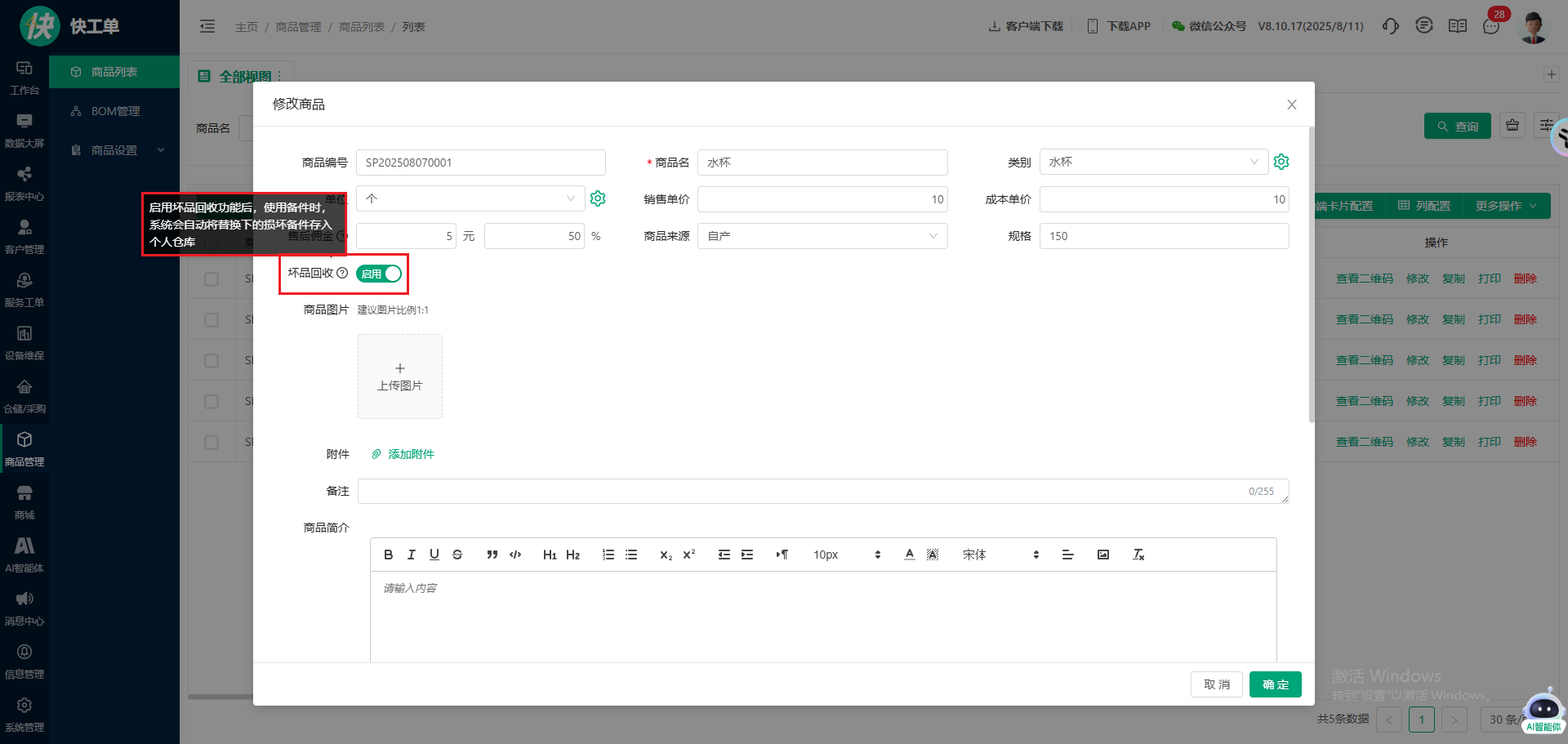Click 确定 to confirm product changes
The height and width of the screenshot is (744, 1568).
(1275, 684)
